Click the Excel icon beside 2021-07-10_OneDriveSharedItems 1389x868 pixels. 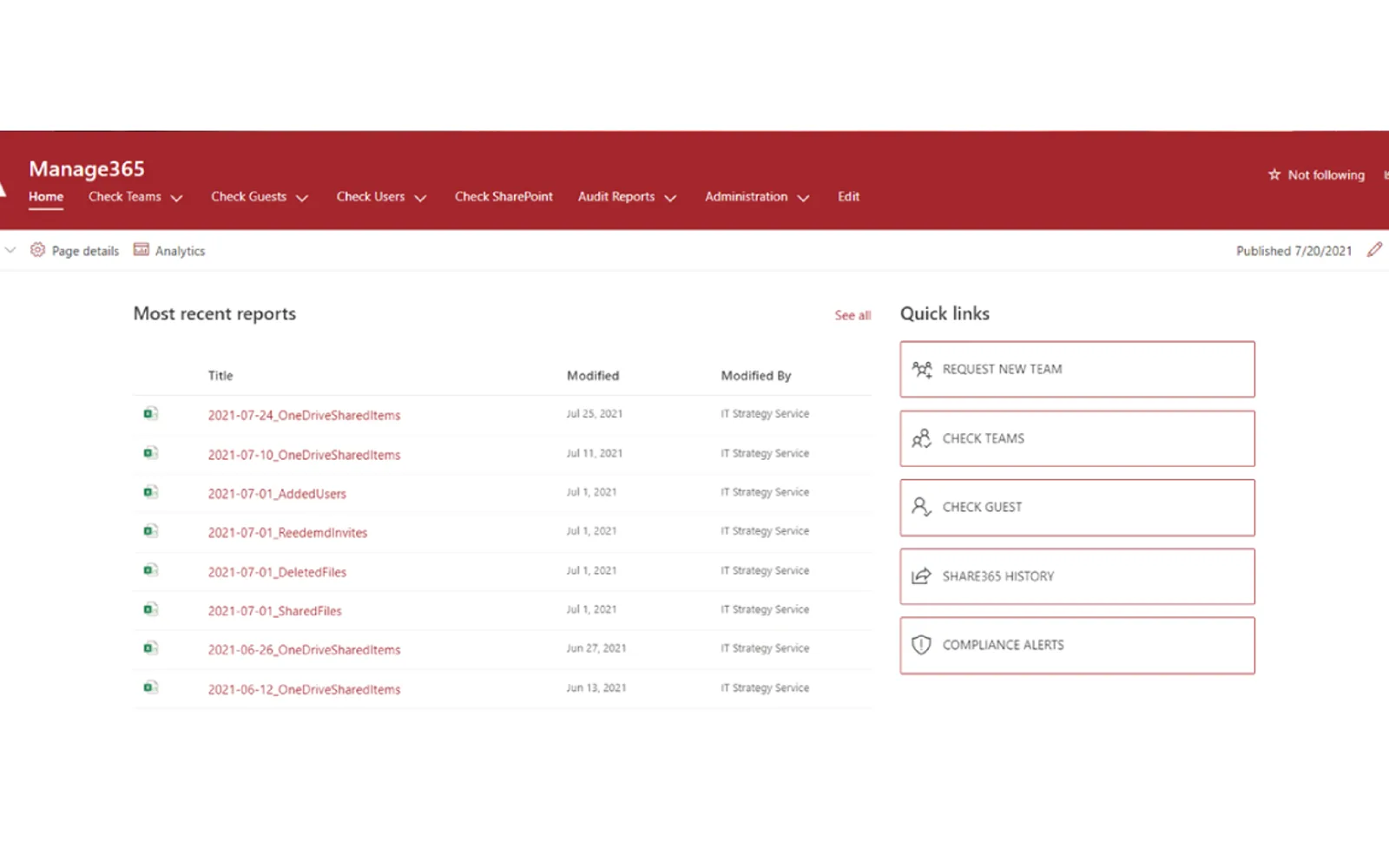[x=150, y=453]
